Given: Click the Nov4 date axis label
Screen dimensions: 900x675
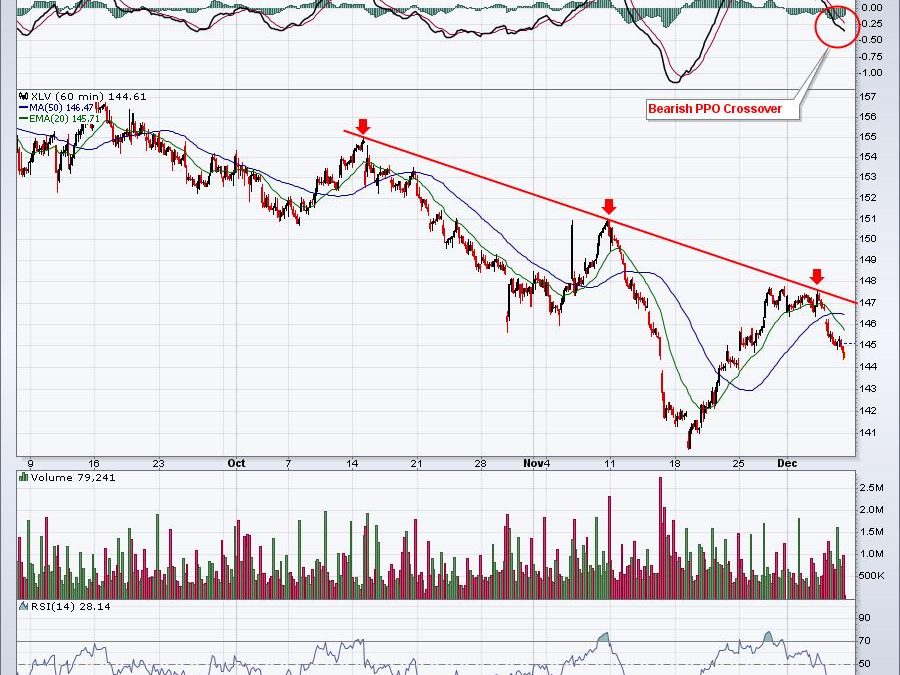Looking at the screenshot, I should 538,463.
